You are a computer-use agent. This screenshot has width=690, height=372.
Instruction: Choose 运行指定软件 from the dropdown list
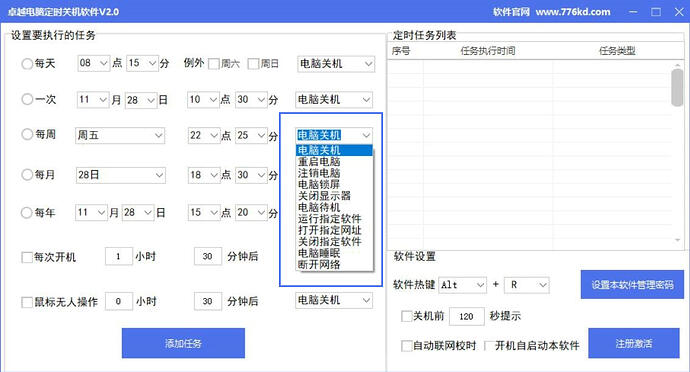coord(334,219)
